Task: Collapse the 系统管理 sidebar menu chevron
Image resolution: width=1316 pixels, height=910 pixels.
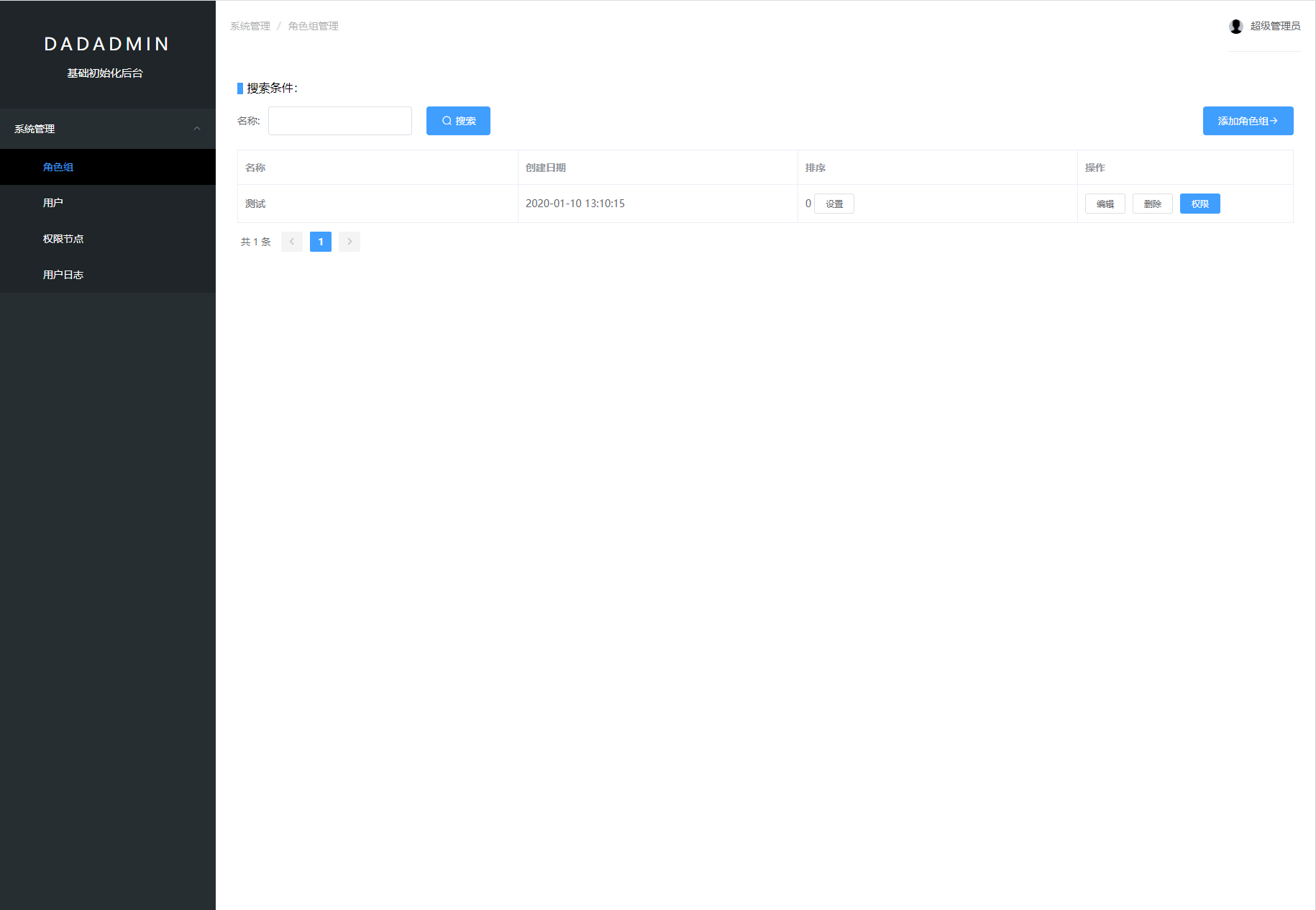Action: [197, 129]
